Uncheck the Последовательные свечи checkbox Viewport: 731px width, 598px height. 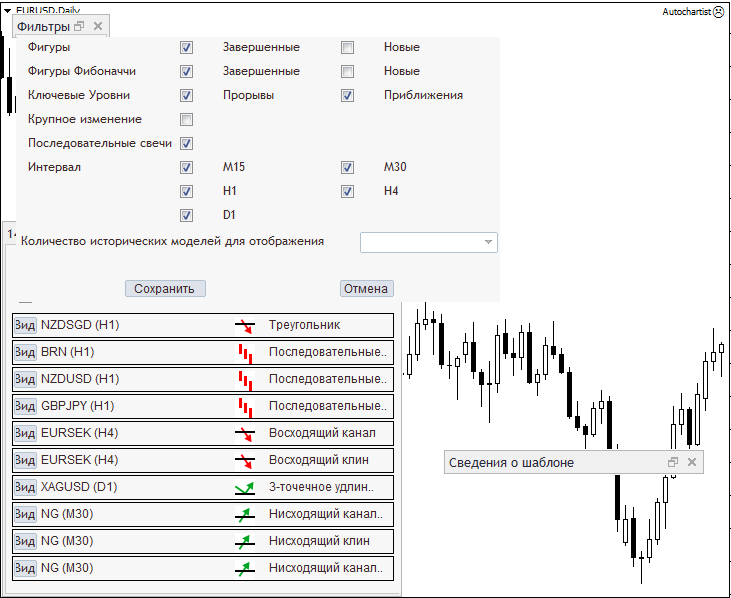(x=186, y=144)
